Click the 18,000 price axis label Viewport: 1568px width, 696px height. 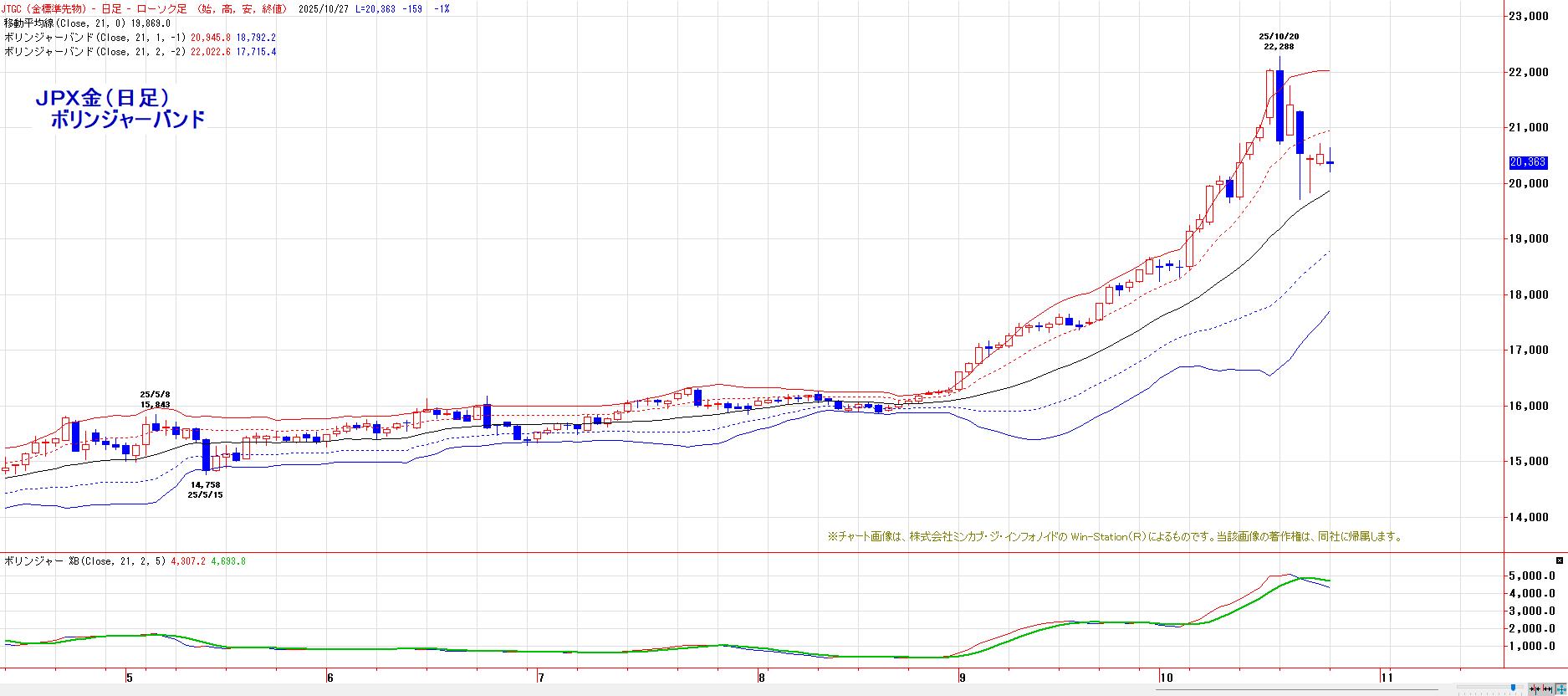coord(1530,295)
